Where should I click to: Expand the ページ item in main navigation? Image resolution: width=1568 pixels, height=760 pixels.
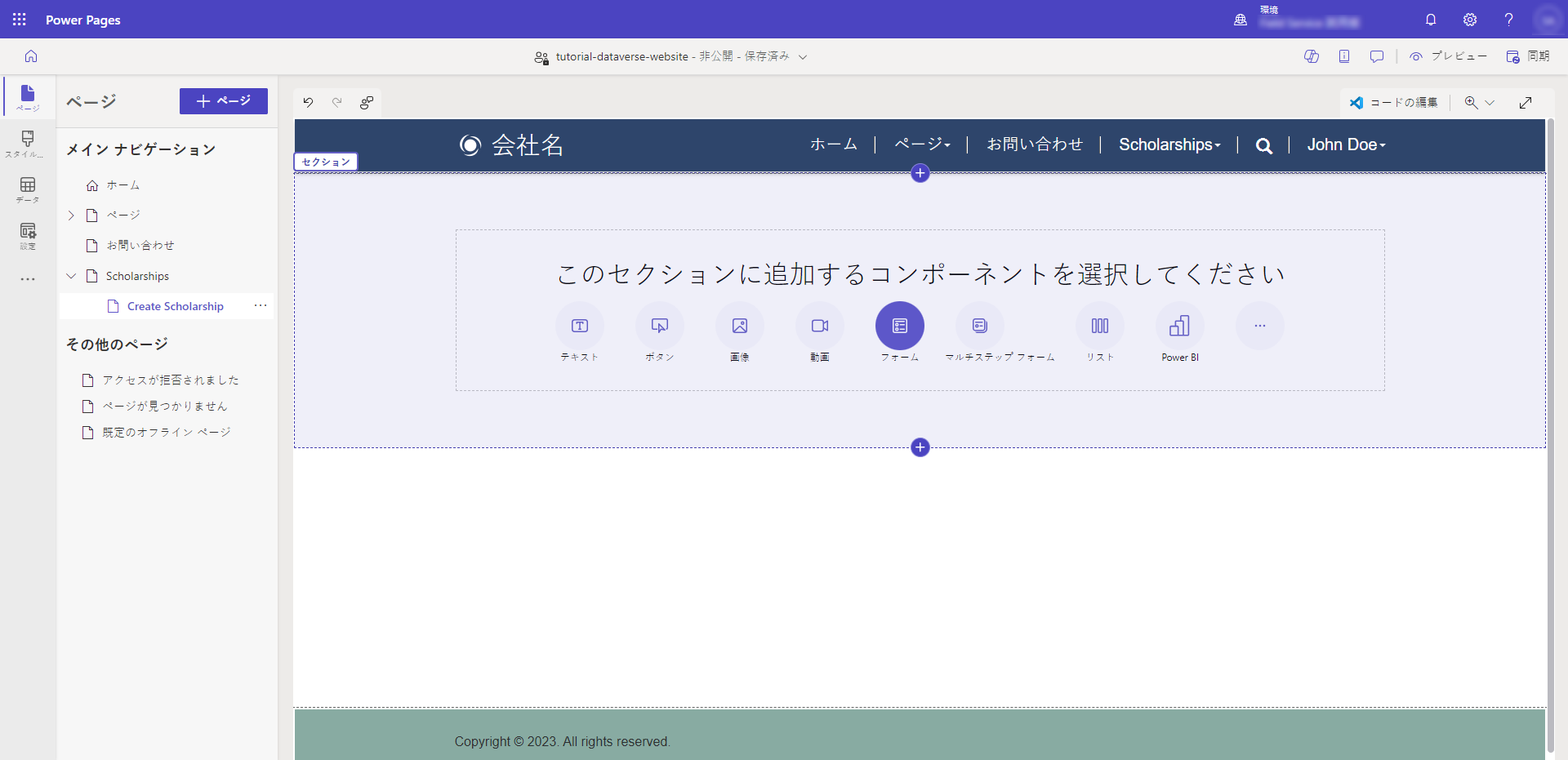pyautogui.click(x=71, y=215)
